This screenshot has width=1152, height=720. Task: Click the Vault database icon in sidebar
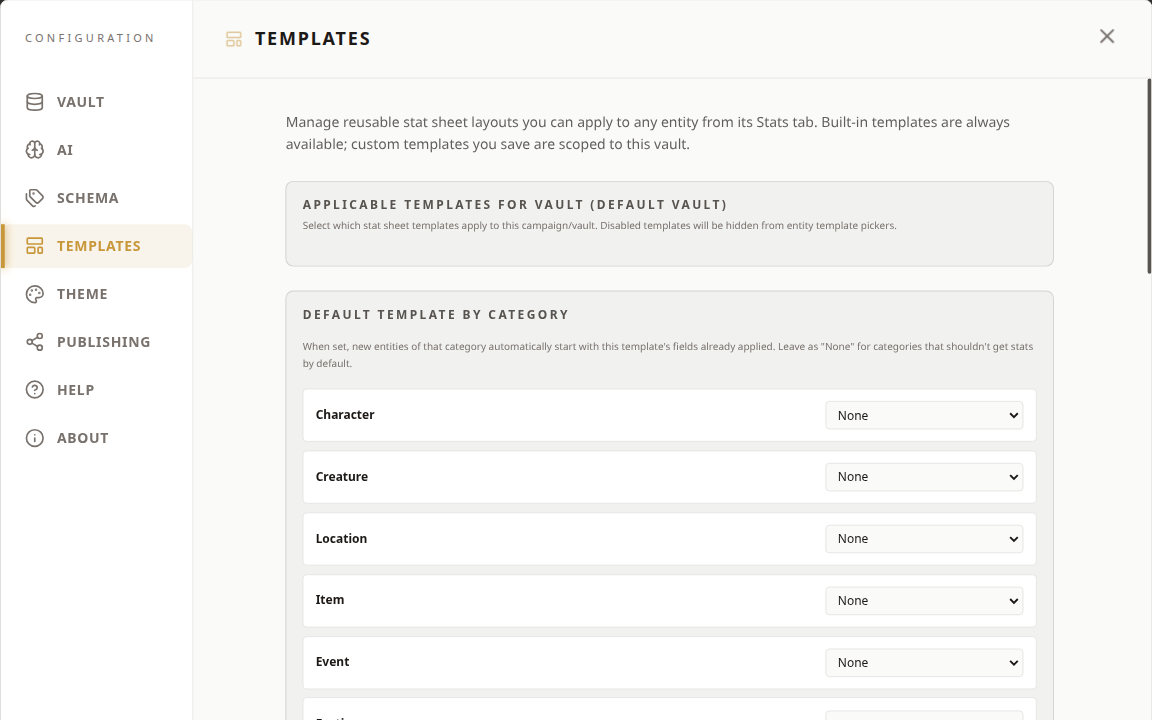click(x=35, y=102)
